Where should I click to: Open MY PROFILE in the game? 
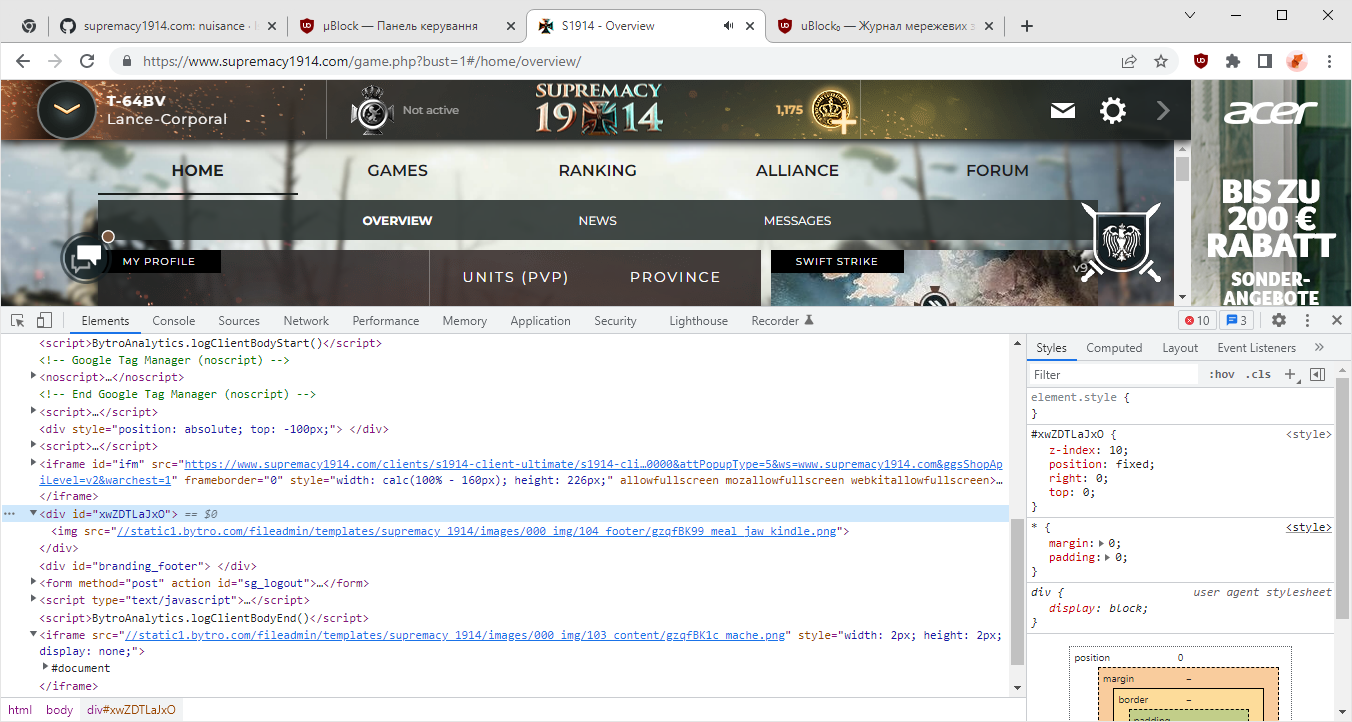pos(160,260)
